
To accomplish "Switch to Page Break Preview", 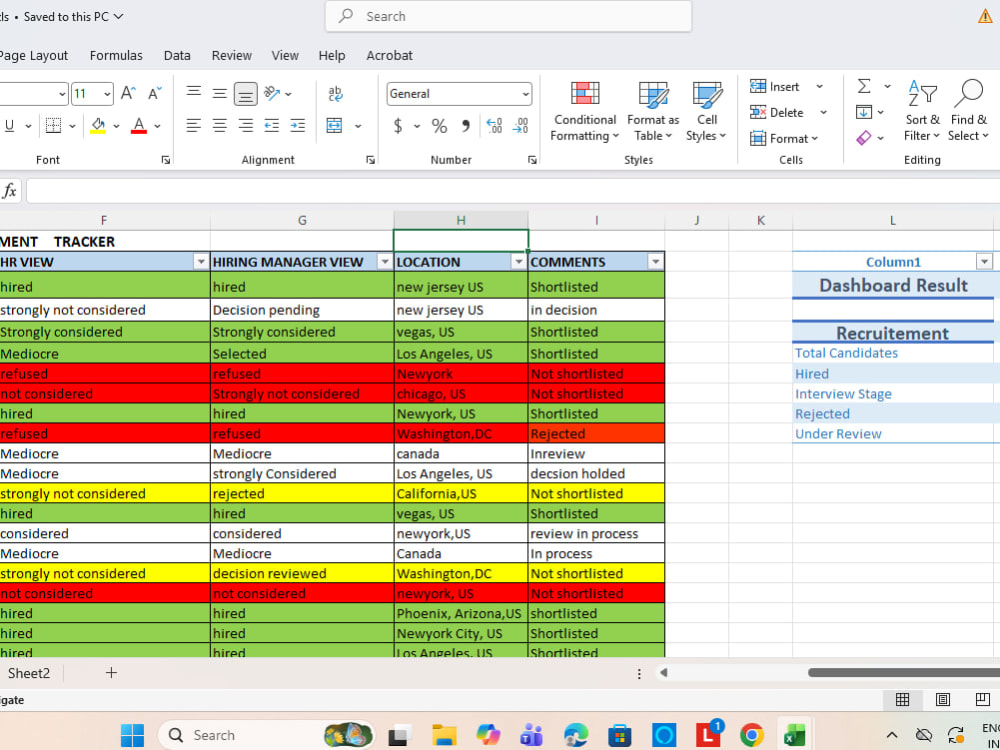I will (983, 700).
